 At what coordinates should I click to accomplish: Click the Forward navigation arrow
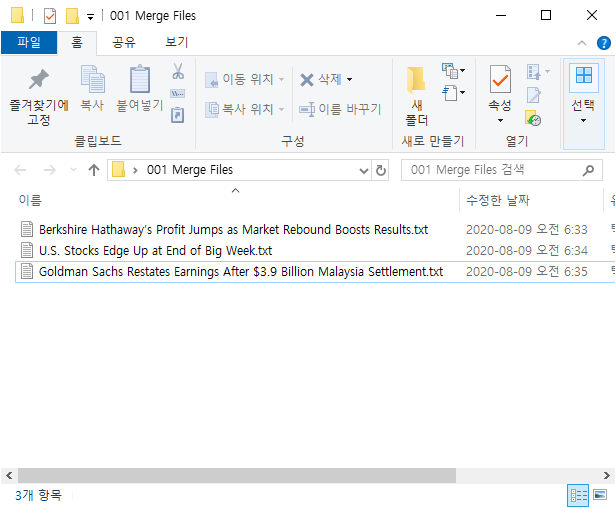coord(50,170)
